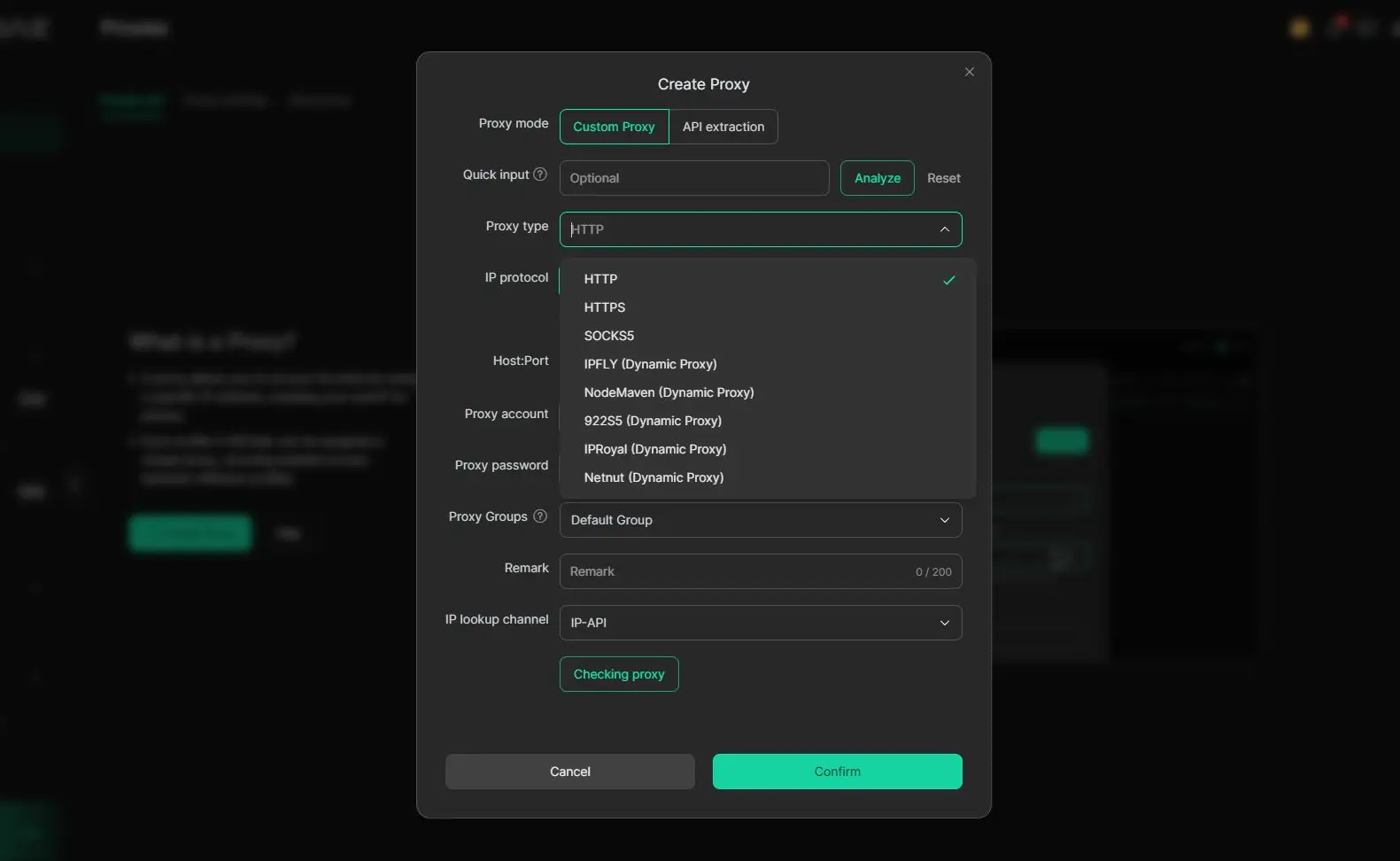Click the Quick input help icon
The width and height of the screenshot is (1400, 861).
(x=540, y=175)
